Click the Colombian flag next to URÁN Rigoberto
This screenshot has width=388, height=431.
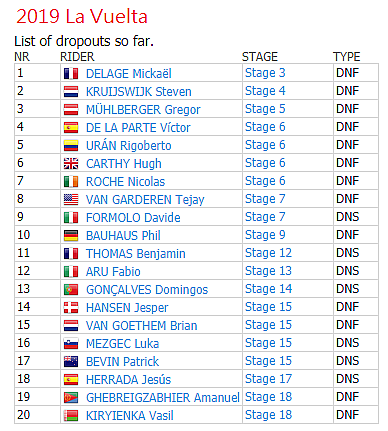[71, 146]
